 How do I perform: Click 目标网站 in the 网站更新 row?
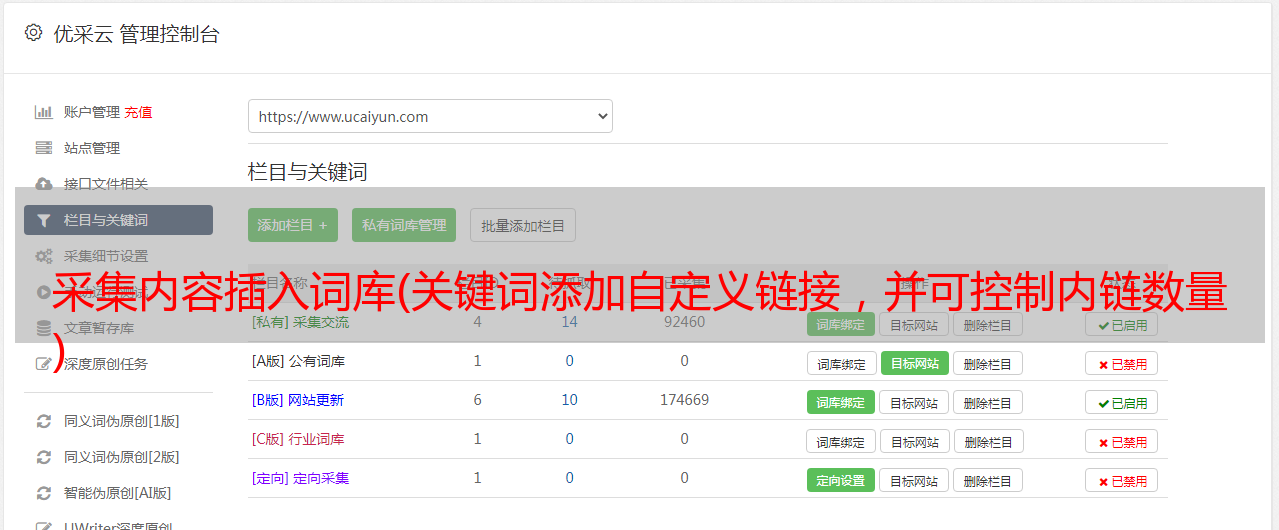point(915,403)
